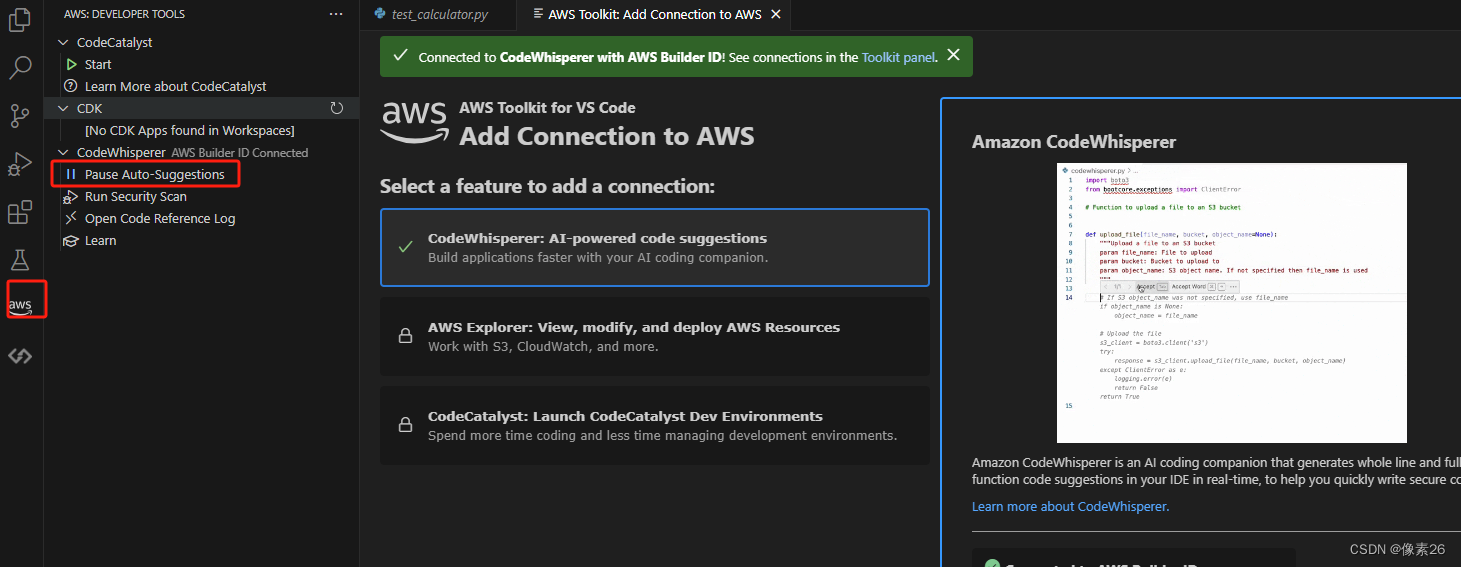Select Pause Auto-Suggestions entry

coord(155,174)
